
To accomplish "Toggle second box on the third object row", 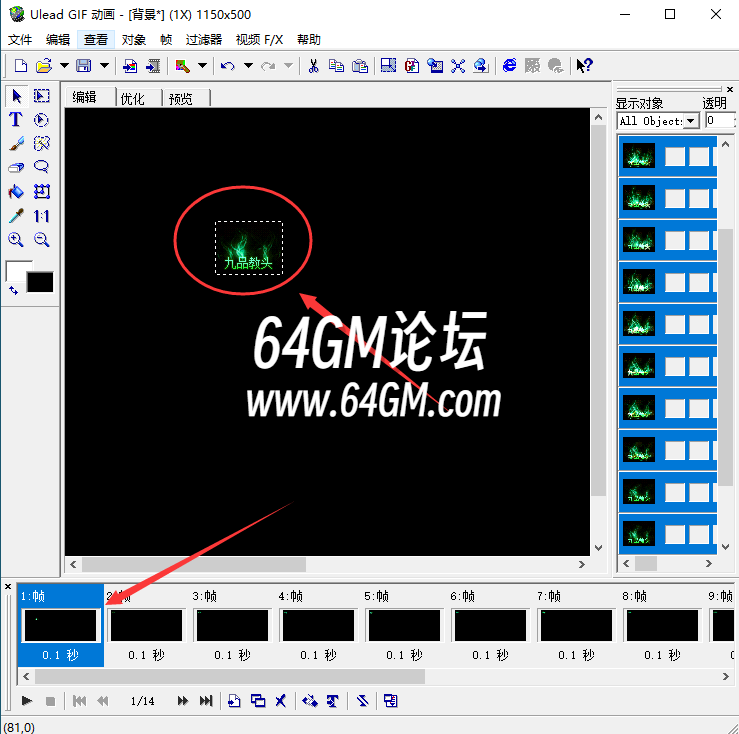I will tap(699, 240).
